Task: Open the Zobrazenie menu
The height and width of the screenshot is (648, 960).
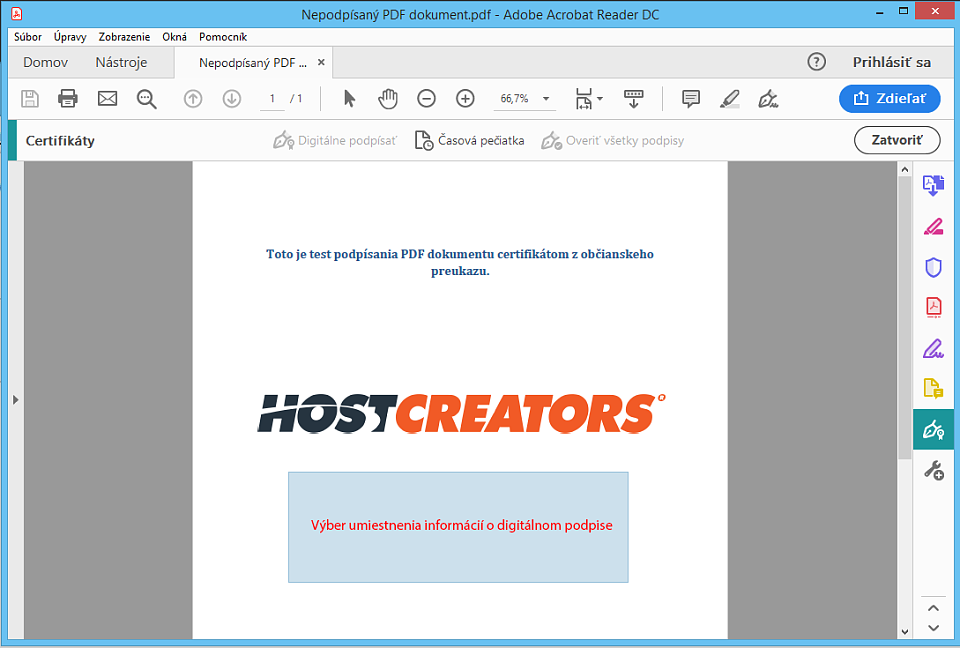Action: (x=124, y=37)
